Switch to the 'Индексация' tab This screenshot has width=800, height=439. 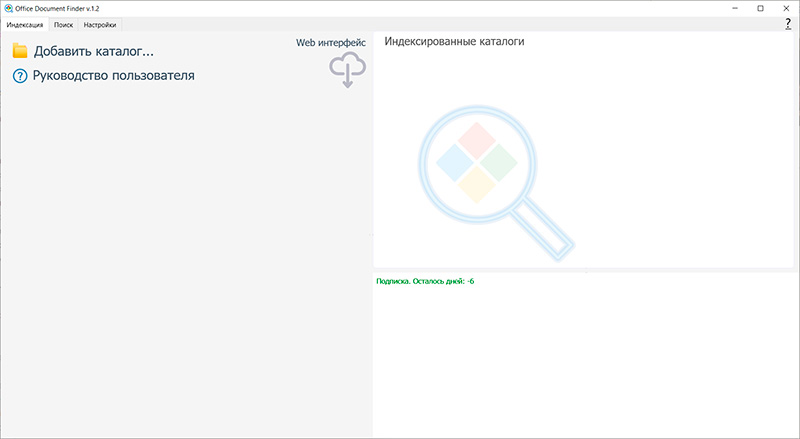pyautogui.click(x=25, y=24)
